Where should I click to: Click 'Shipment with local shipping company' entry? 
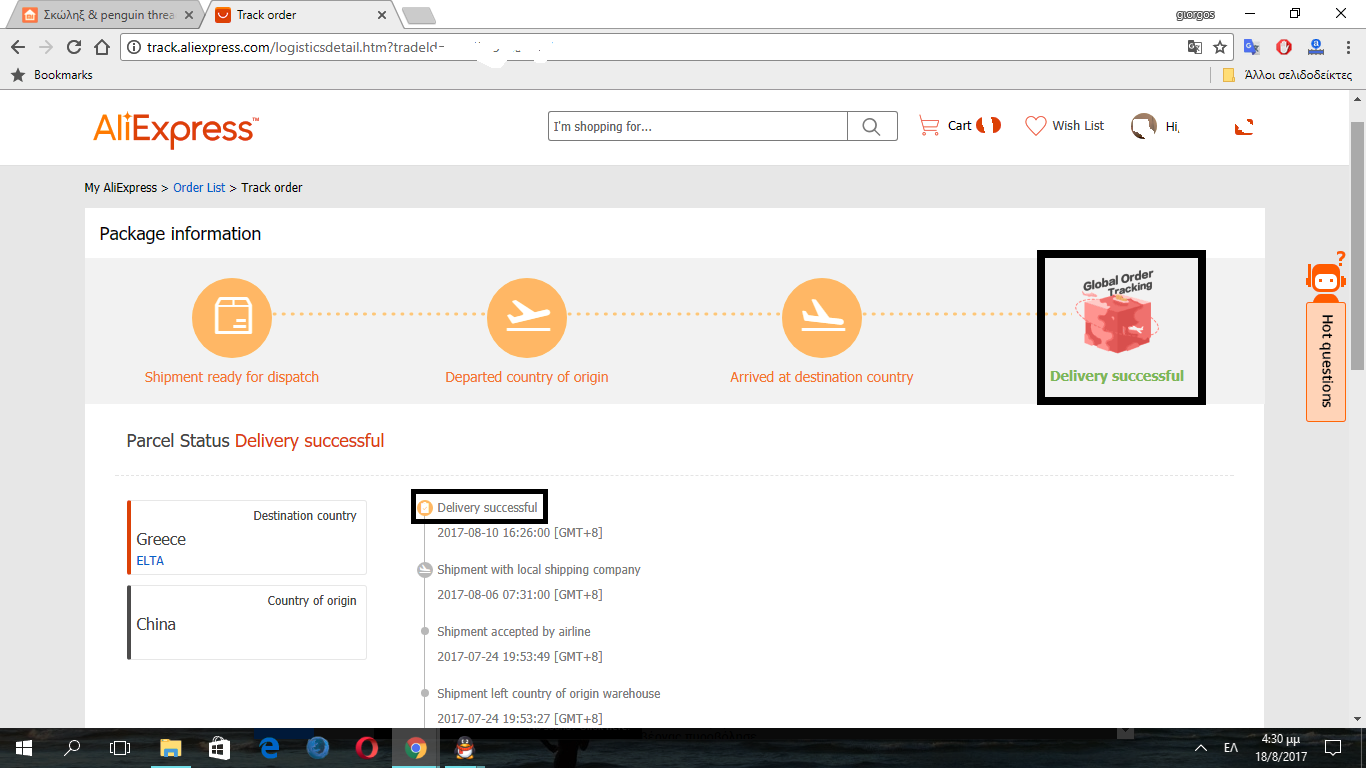539,570
